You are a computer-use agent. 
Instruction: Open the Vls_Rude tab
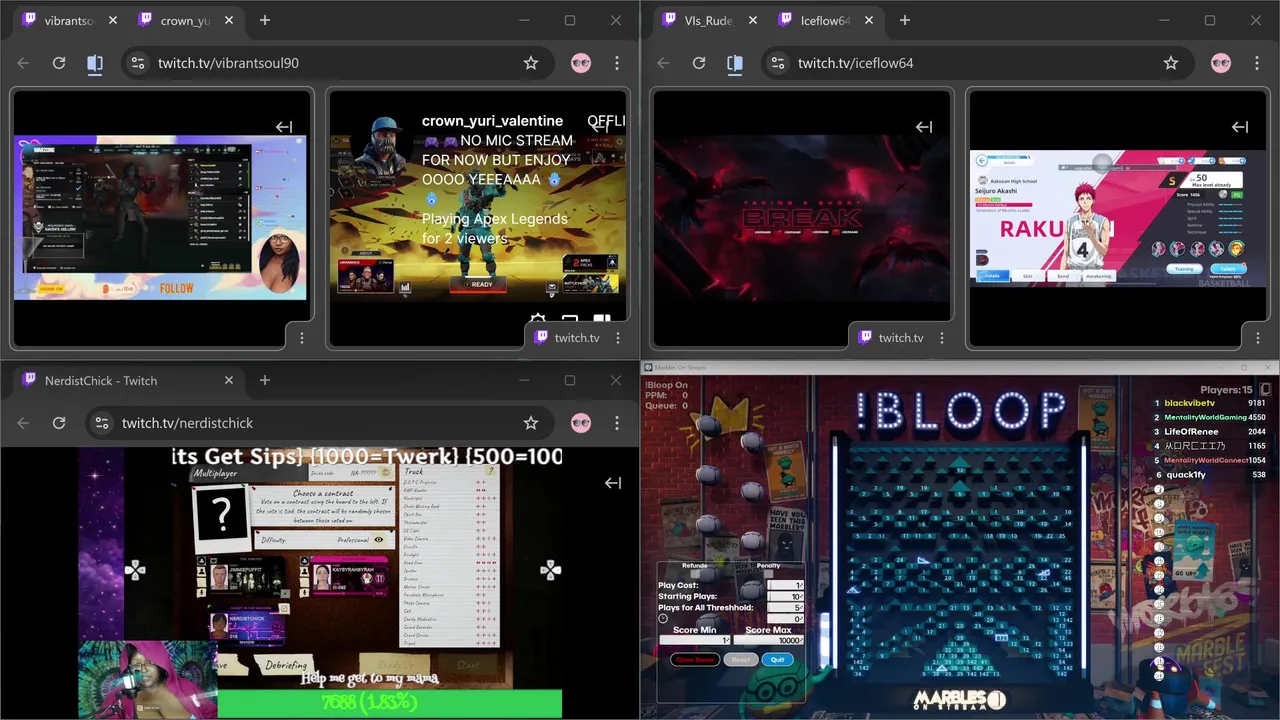[708, 21]
